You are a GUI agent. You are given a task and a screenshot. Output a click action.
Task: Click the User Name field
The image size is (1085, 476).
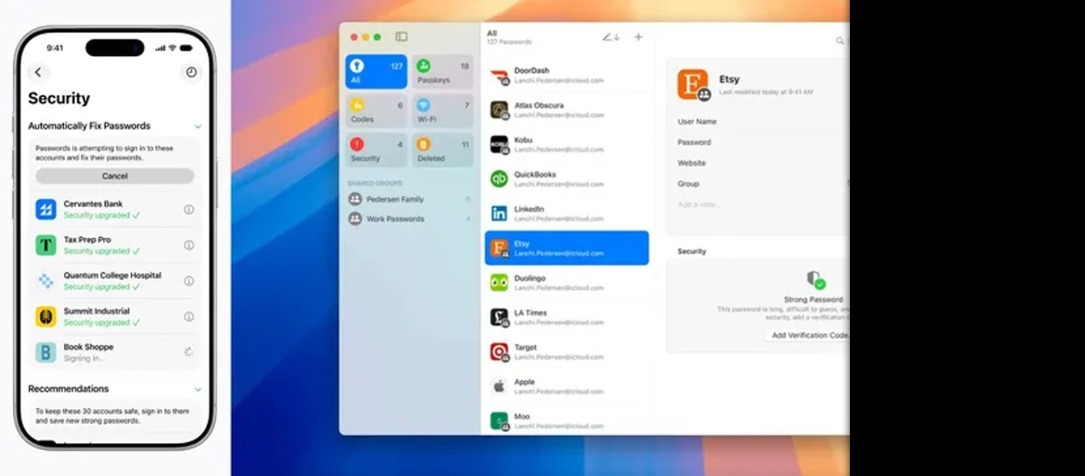point(763,122)
